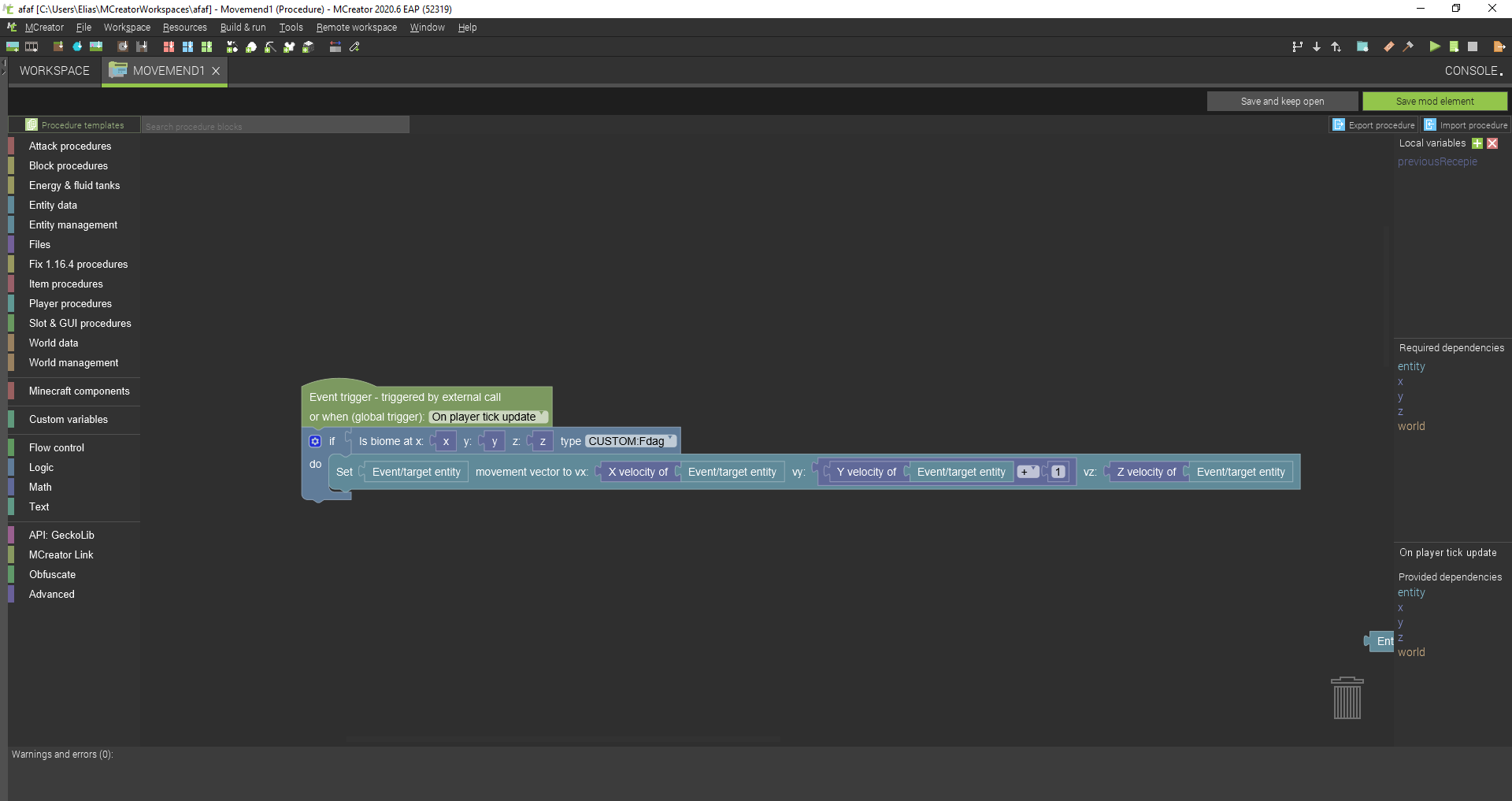Screen dimensions: 1512x801
Task: Click the Export procedure button
Action: pos(1373,125)
